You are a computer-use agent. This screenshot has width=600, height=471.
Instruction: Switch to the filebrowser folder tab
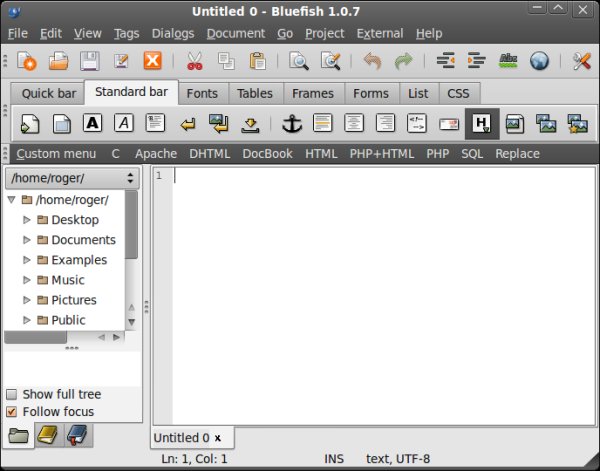click(18, 435)
